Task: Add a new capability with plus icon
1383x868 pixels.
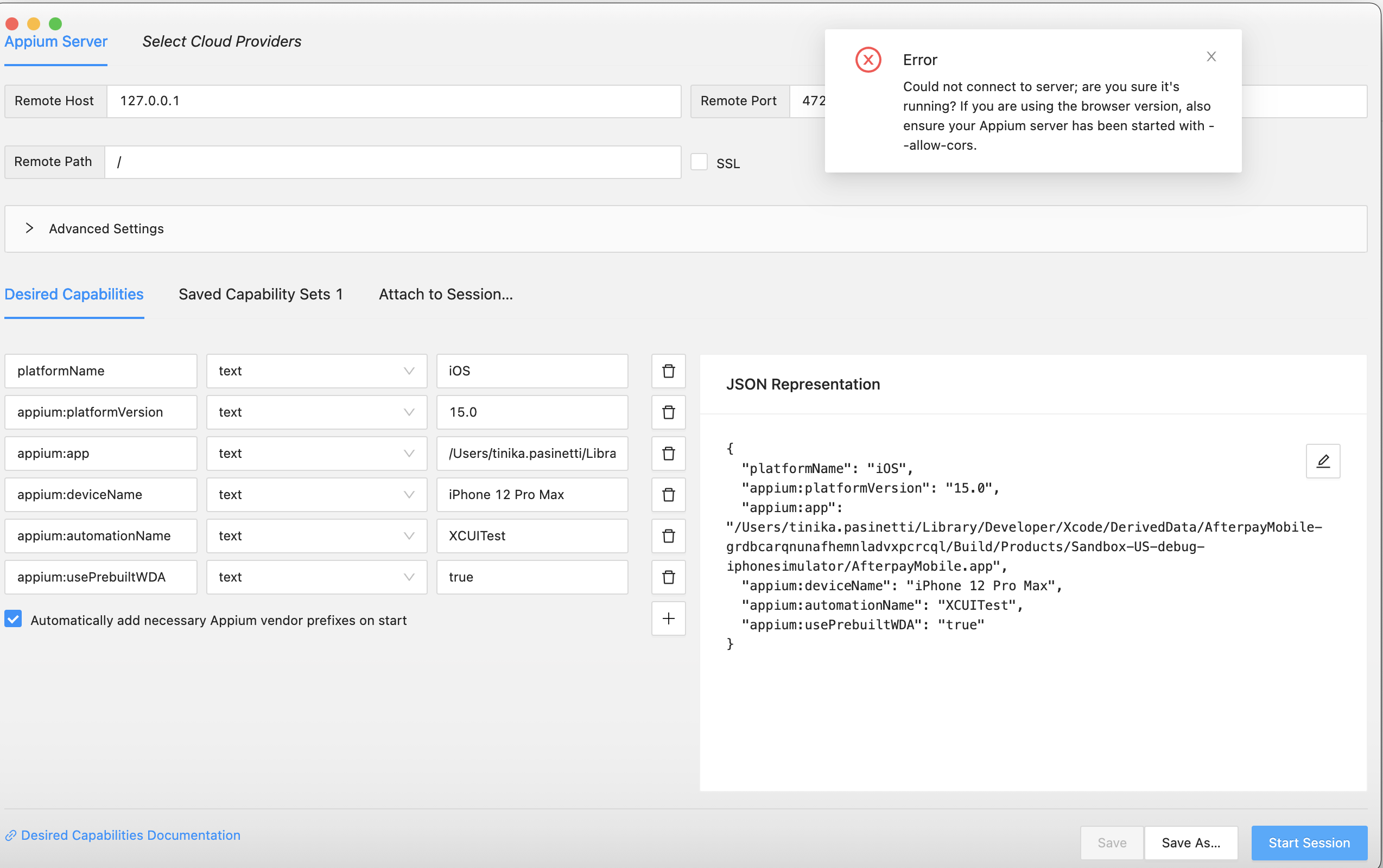Action: pos(668,618)
